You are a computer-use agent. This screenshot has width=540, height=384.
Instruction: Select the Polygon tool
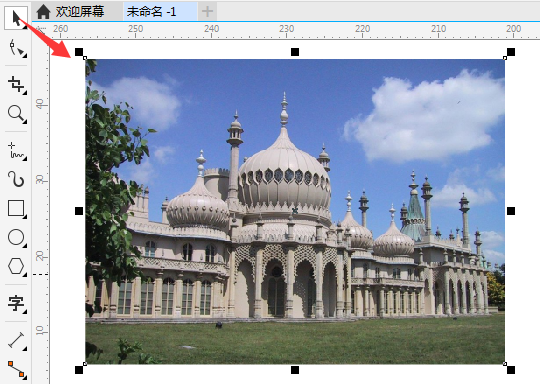[x=16, y=266]
